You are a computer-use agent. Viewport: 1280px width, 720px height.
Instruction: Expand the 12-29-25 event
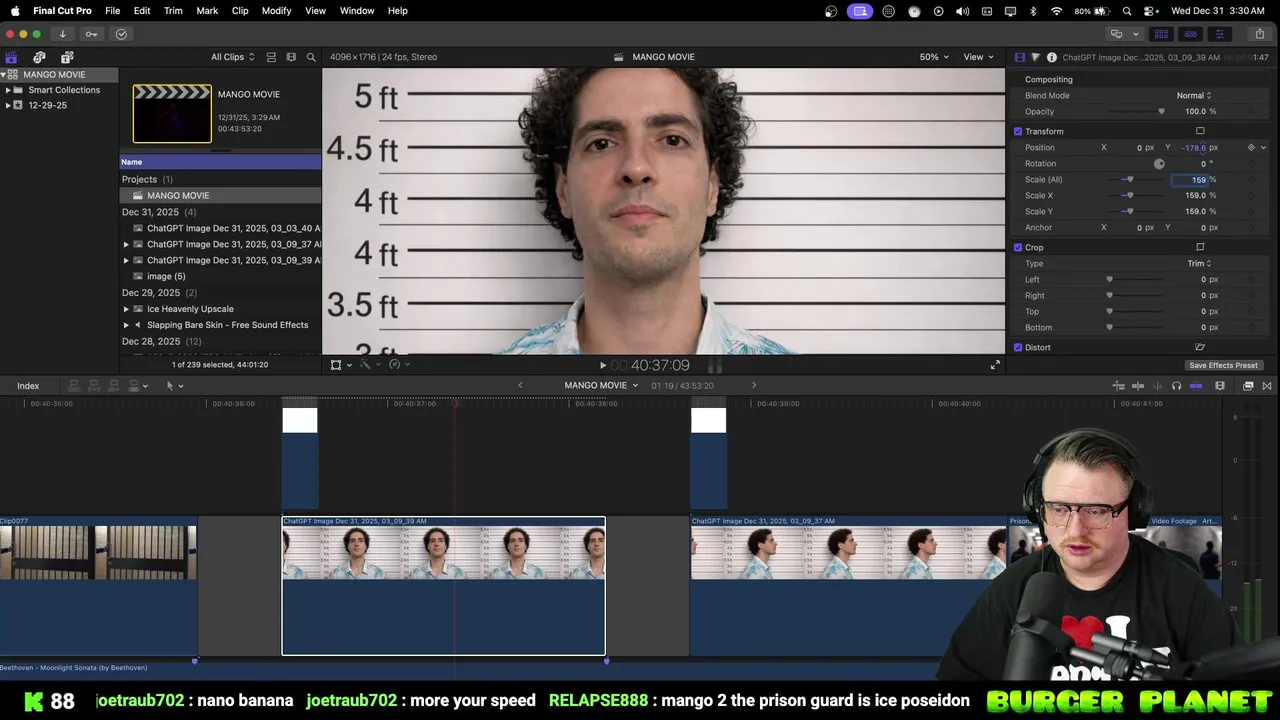[8, 105]
